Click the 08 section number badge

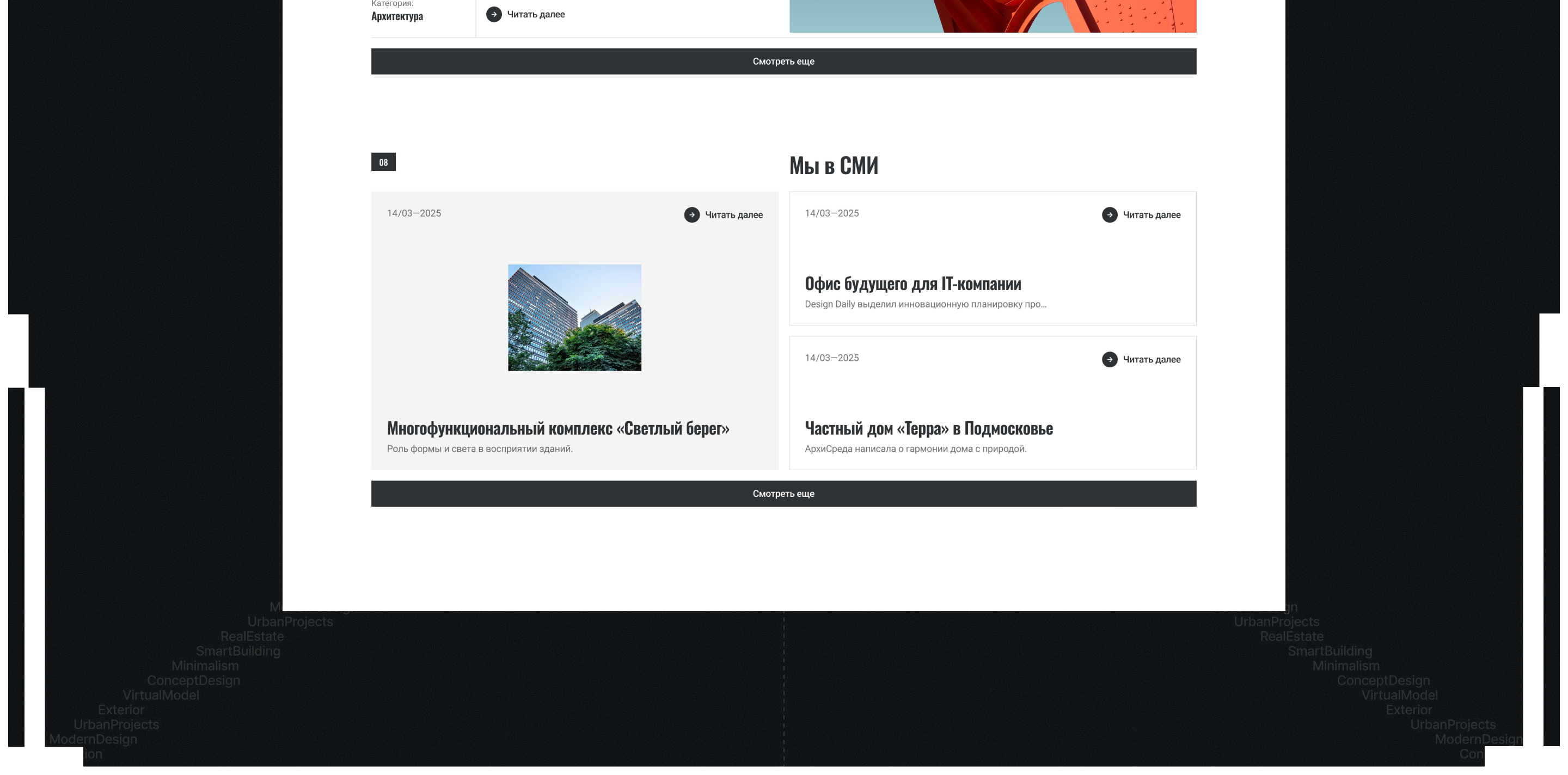(x=383, y=162)
